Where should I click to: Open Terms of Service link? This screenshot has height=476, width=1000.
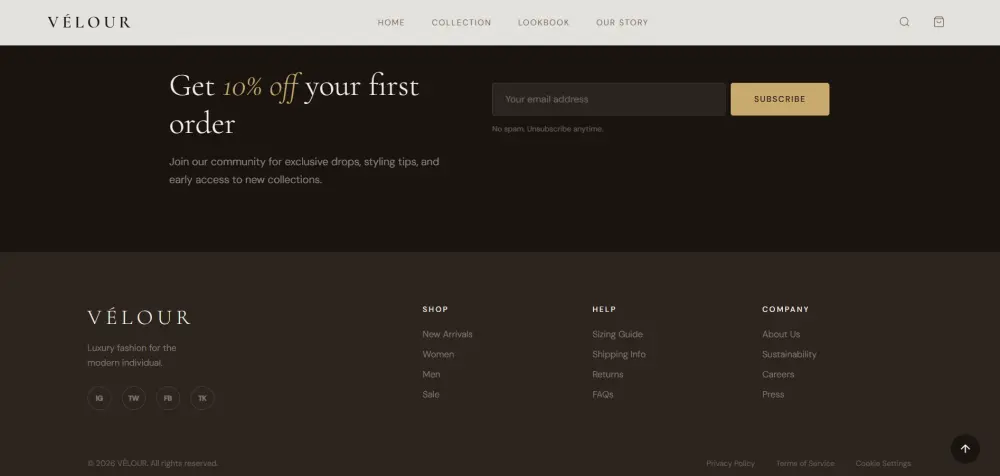coord(805,463)
